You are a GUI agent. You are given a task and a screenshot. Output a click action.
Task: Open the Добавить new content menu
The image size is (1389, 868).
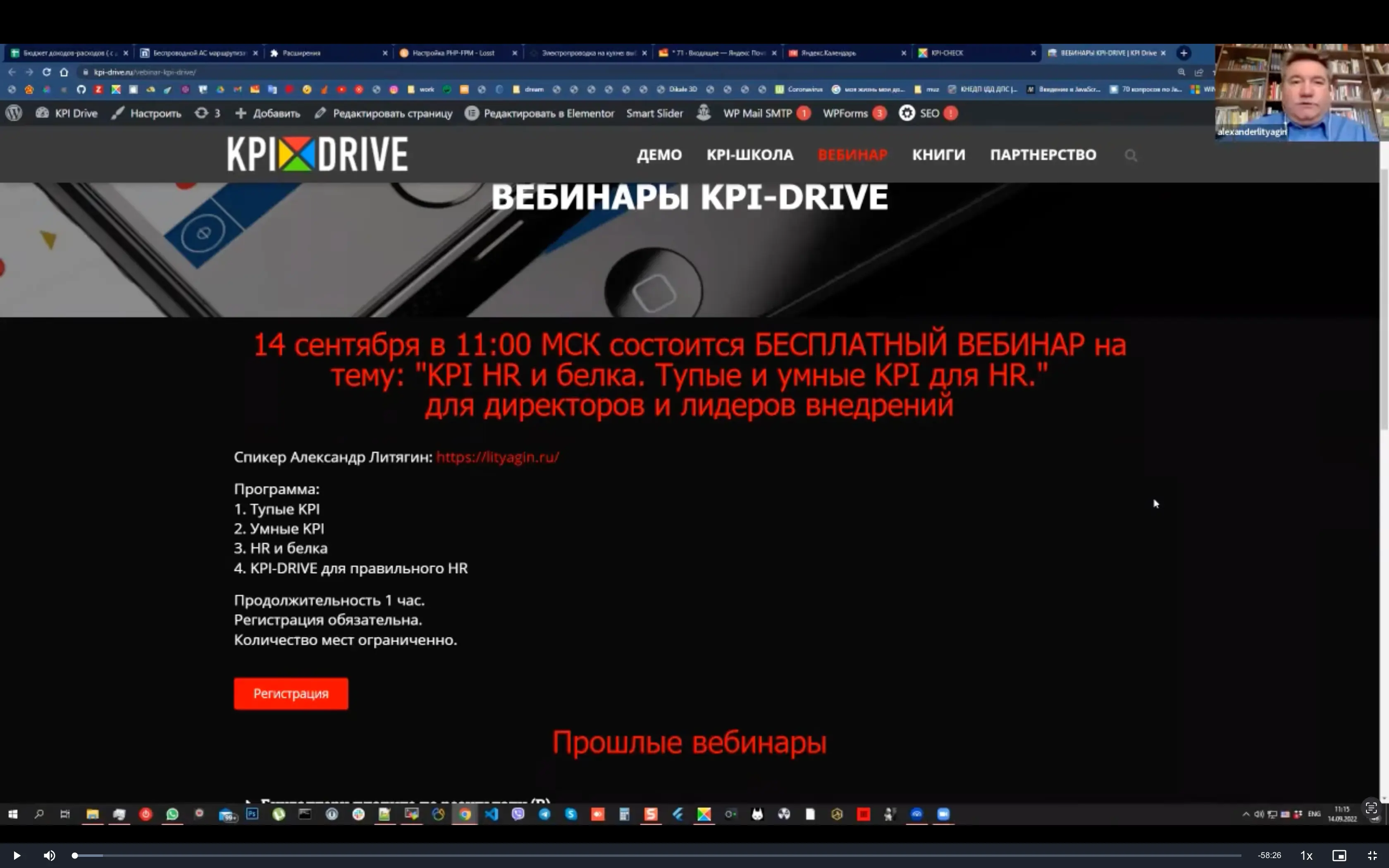coord(267,113)
